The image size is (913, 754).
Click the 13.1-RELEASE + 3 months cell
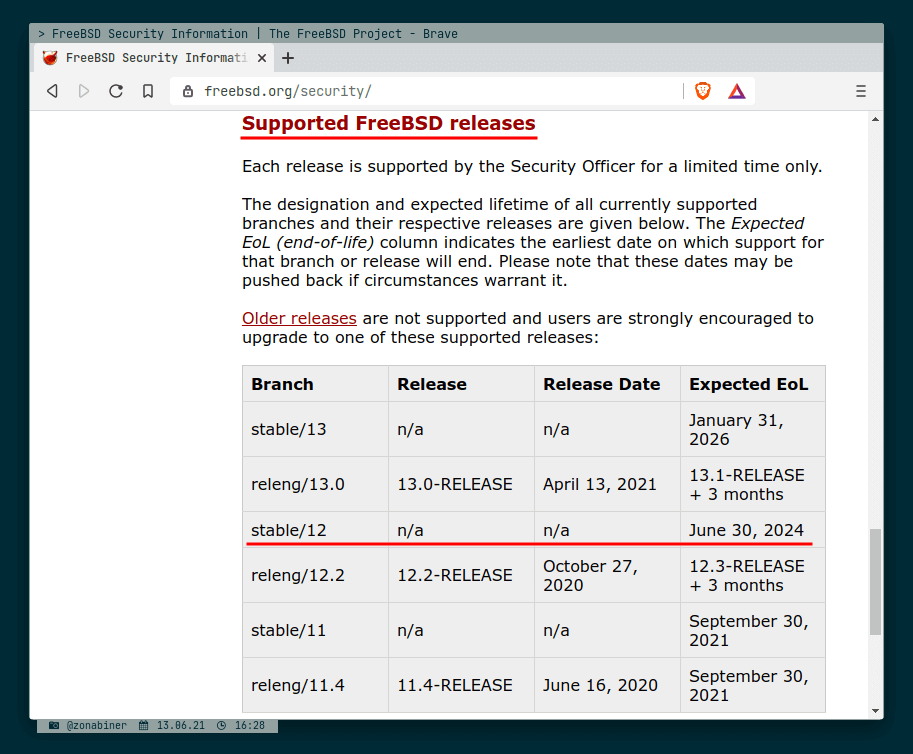point(753,484)
